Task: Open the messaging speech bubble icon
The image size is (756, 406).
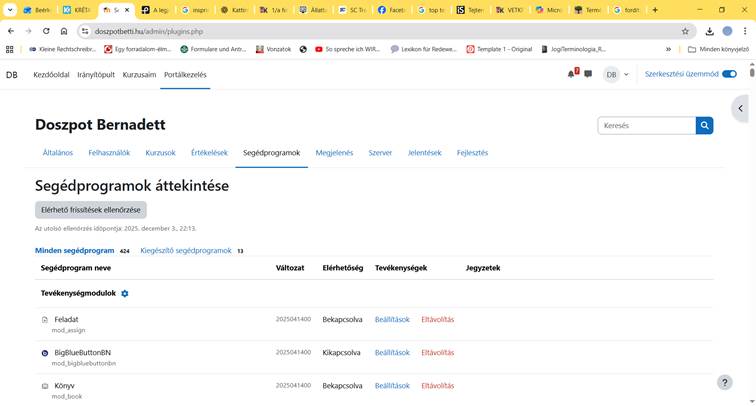Action: 588,74
